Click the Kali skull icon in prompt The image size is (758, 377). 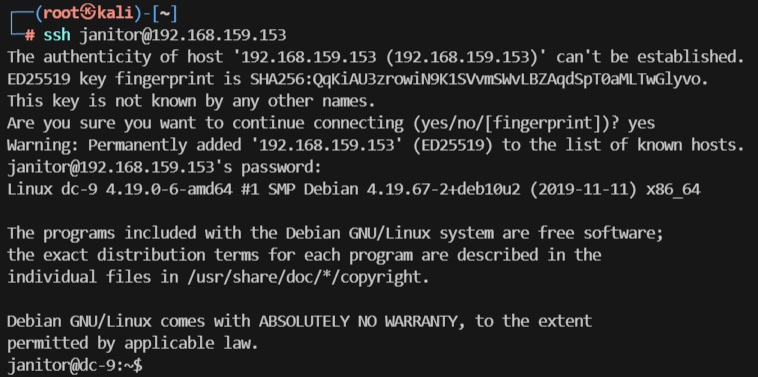[90, 13]
